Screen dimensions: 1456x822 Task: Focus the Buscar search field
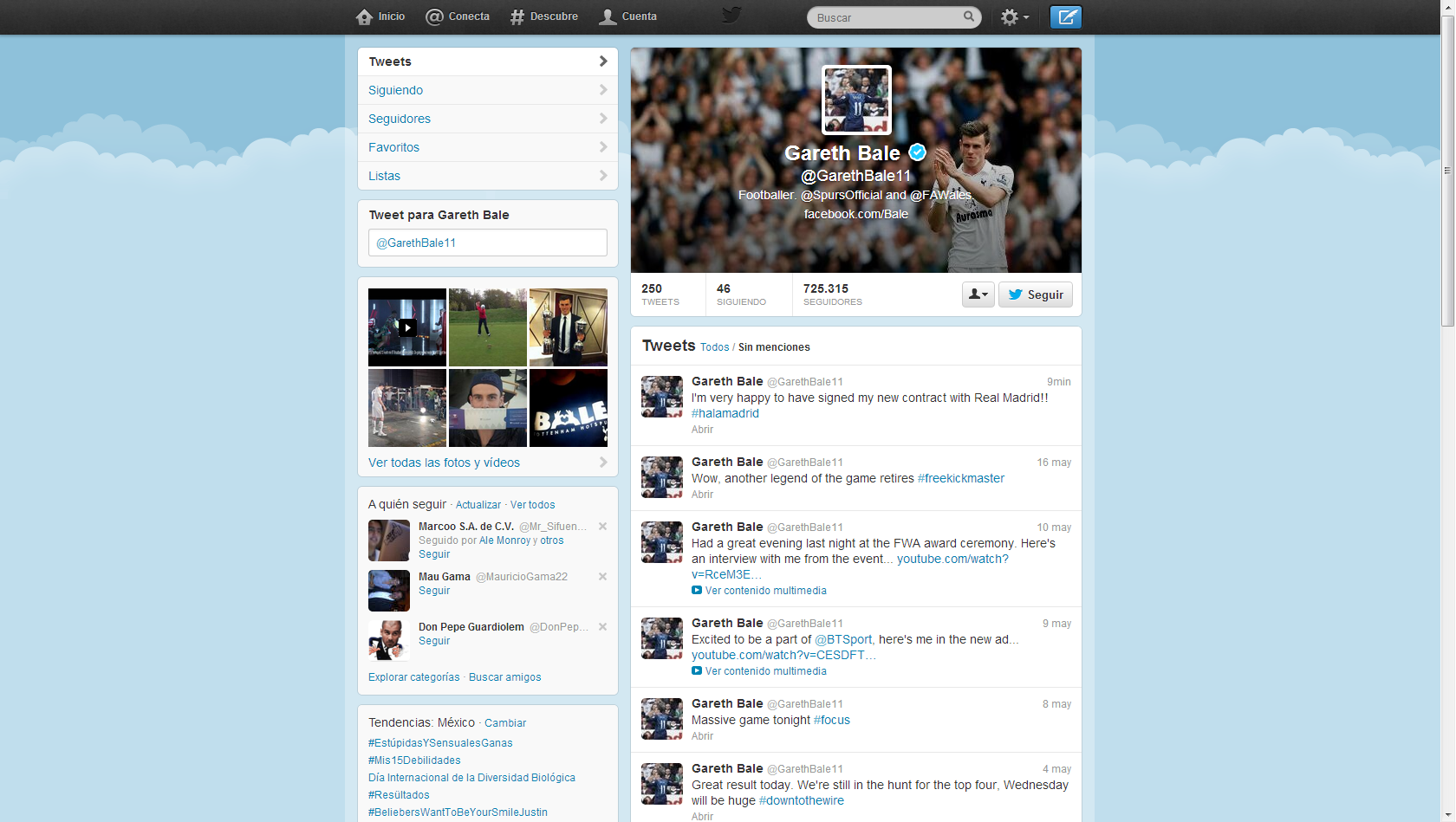pos(886,17)
